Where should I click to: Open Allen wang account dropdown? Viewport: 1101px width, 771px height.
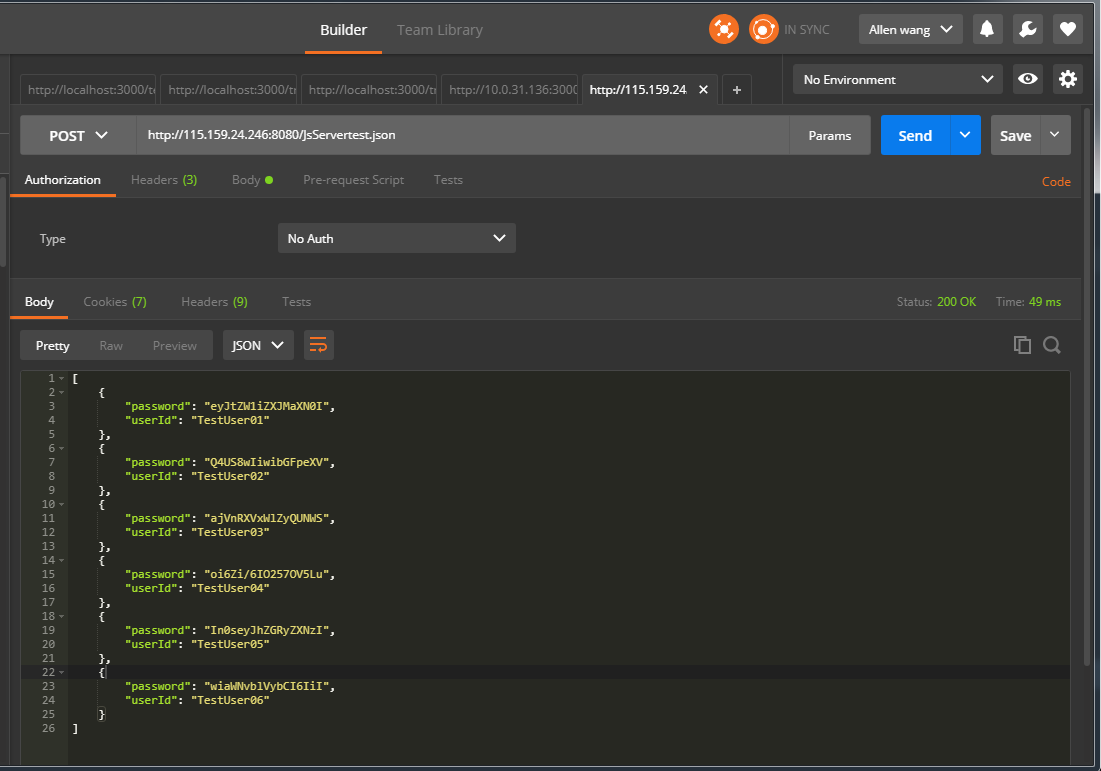(x=910, y=29)
